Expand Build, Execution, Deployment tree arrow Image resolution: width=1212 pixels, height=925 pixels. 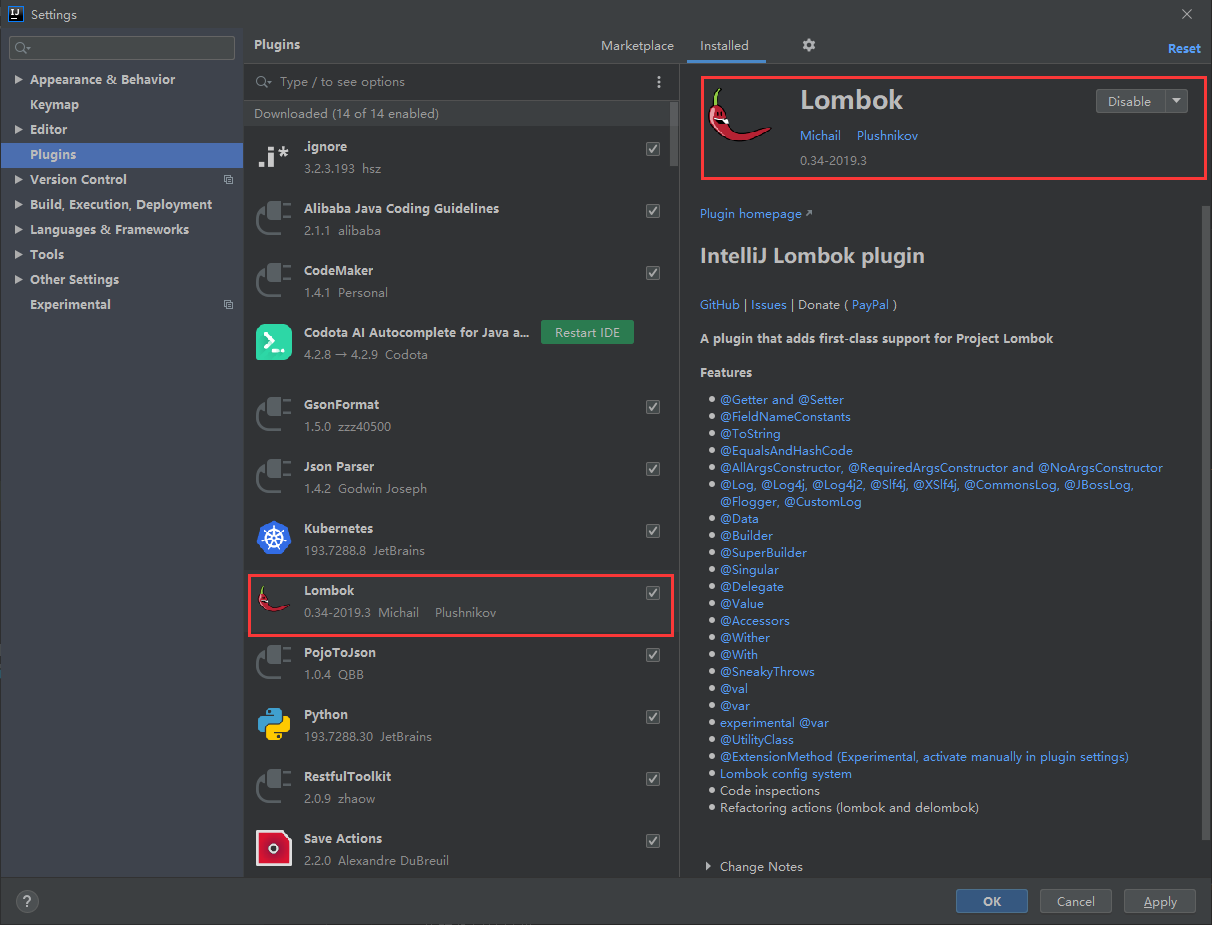pos(19,205)
